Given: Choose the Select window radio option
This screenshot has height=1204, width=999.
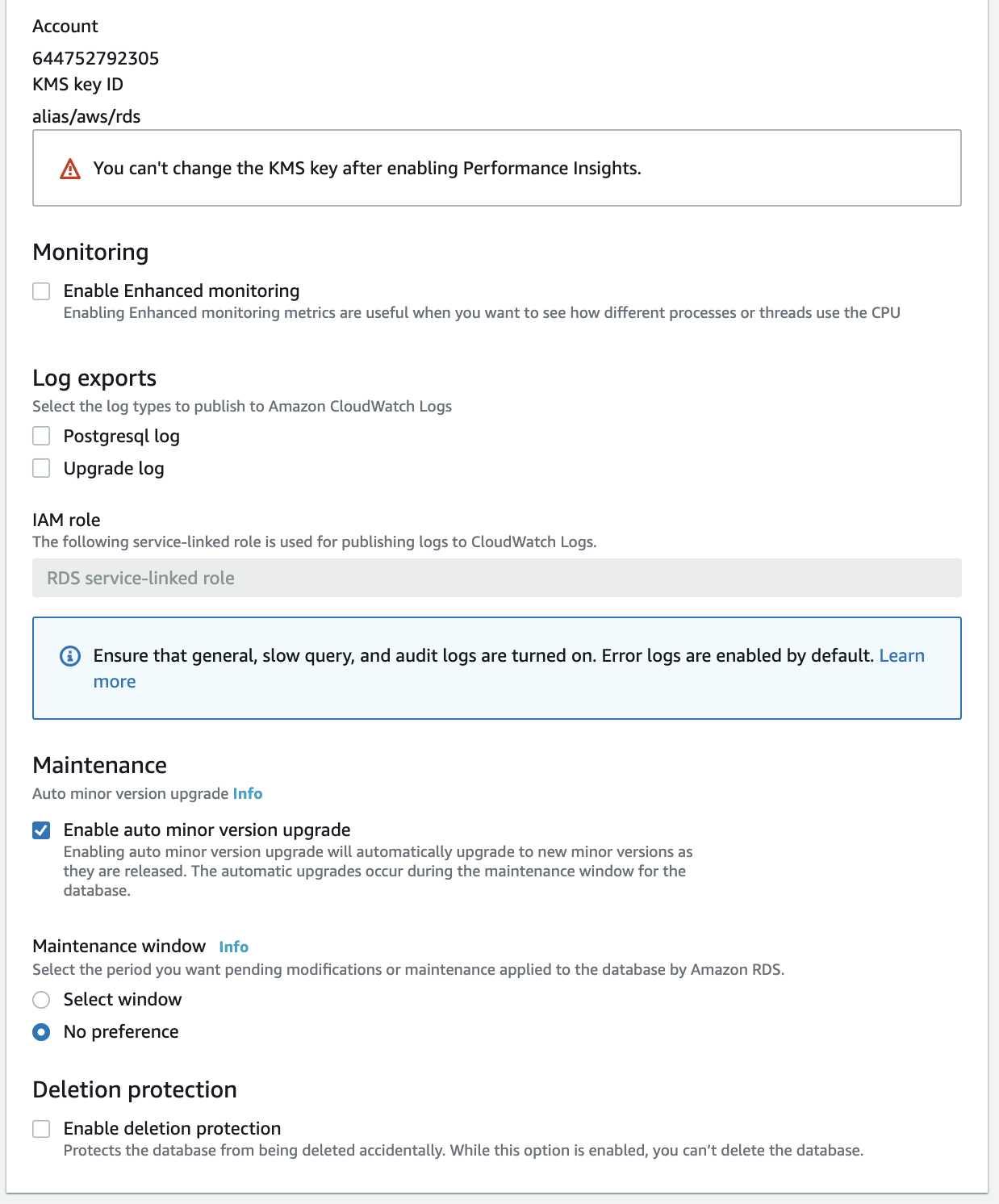Looking at the screenshot, I should (41, 1000).
